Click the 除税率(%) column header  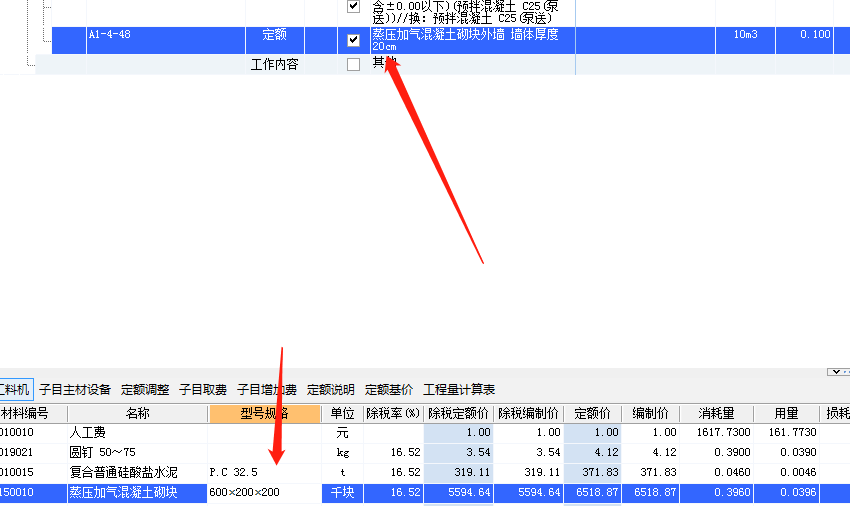393,414
